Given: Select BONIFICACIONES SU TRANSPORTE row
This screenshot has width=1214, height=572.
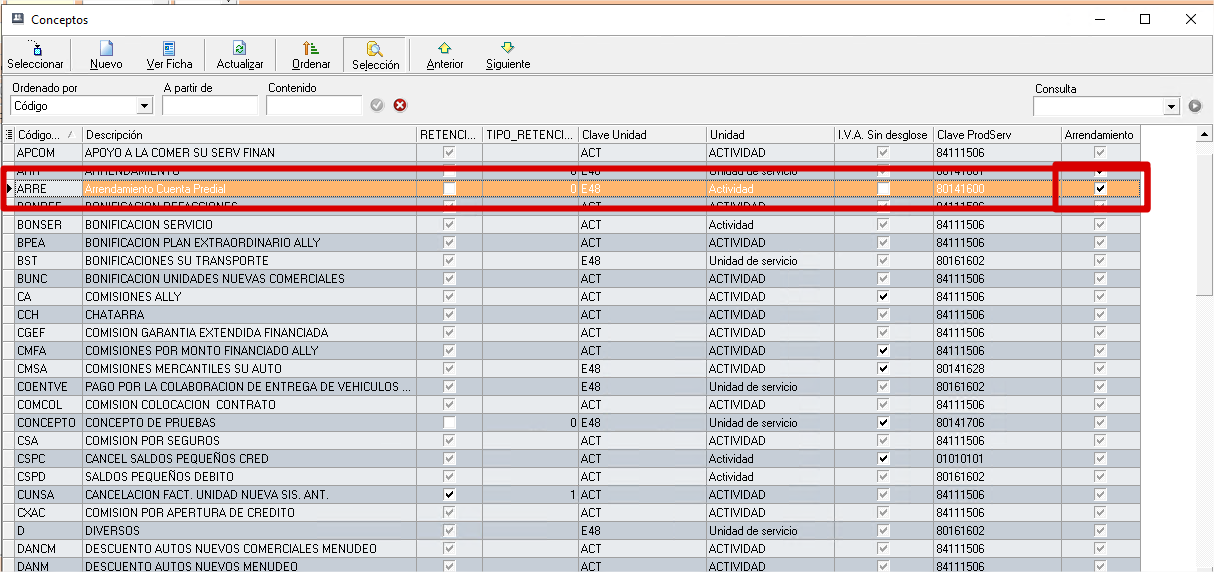Looking at the screenshot, I should tap(572, 260).
